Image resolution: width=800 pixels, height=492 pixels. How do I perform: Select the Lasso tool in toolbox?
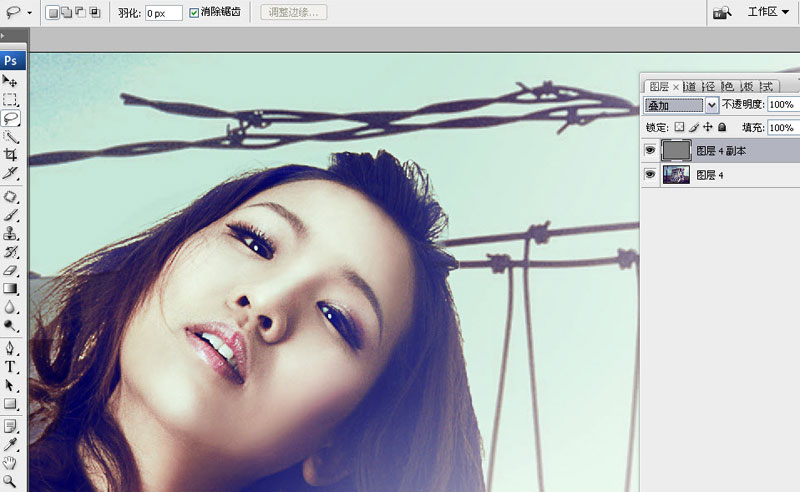point(10,118)
